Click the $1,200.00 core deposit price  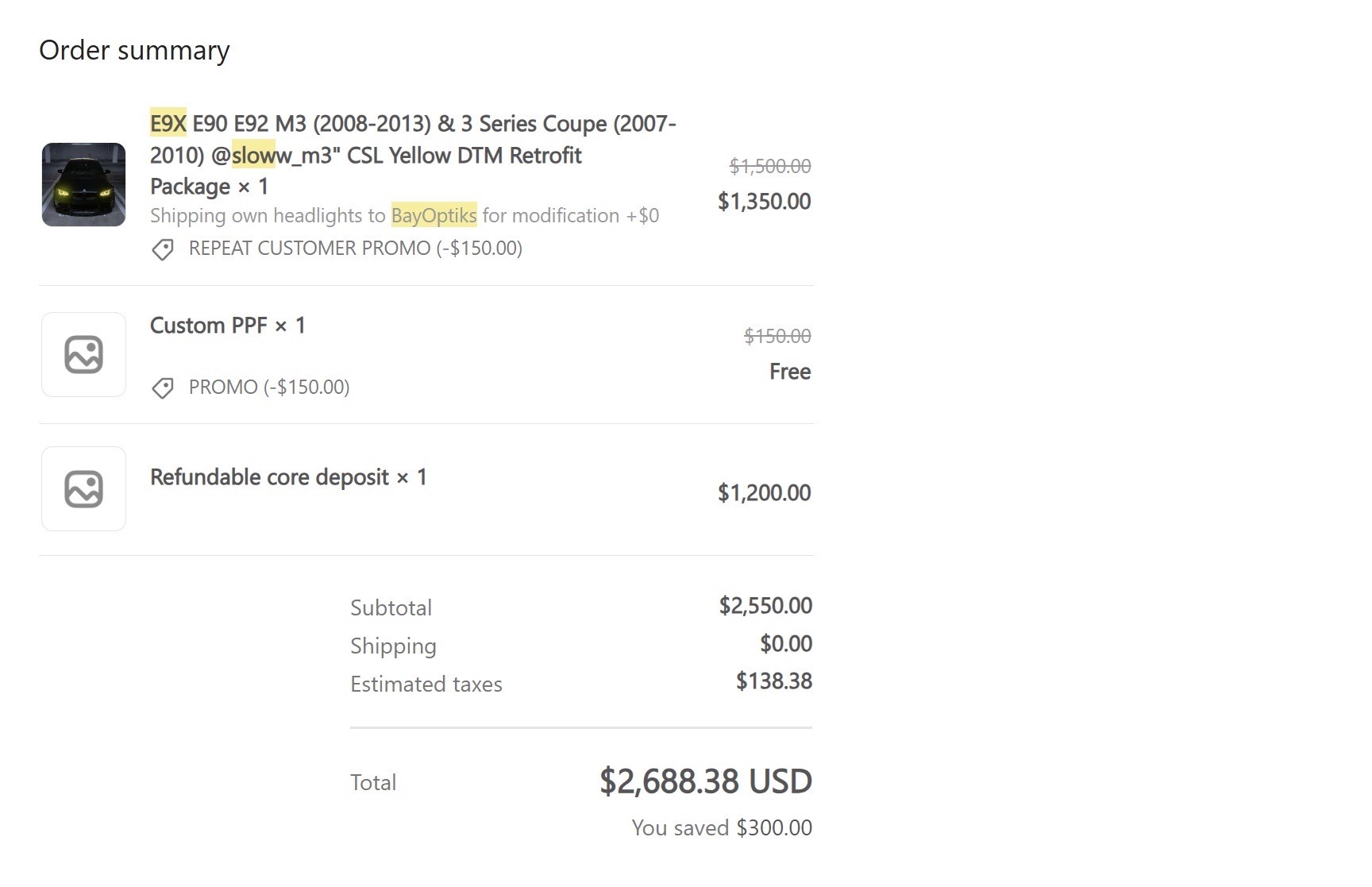tap(764, 492)
